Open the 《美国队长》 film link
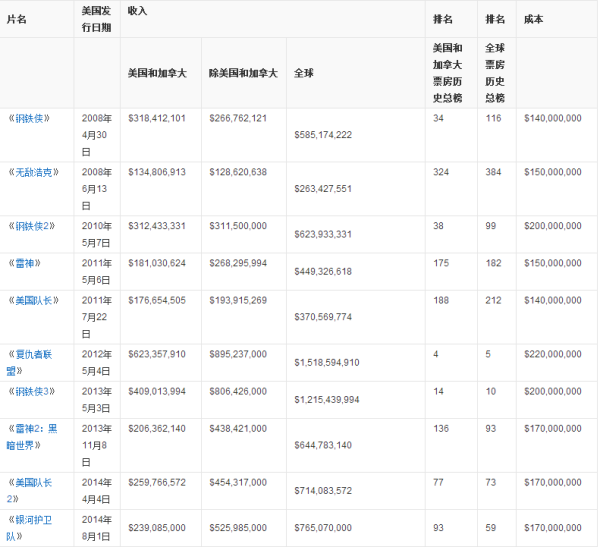 click(x=32, y=300)
